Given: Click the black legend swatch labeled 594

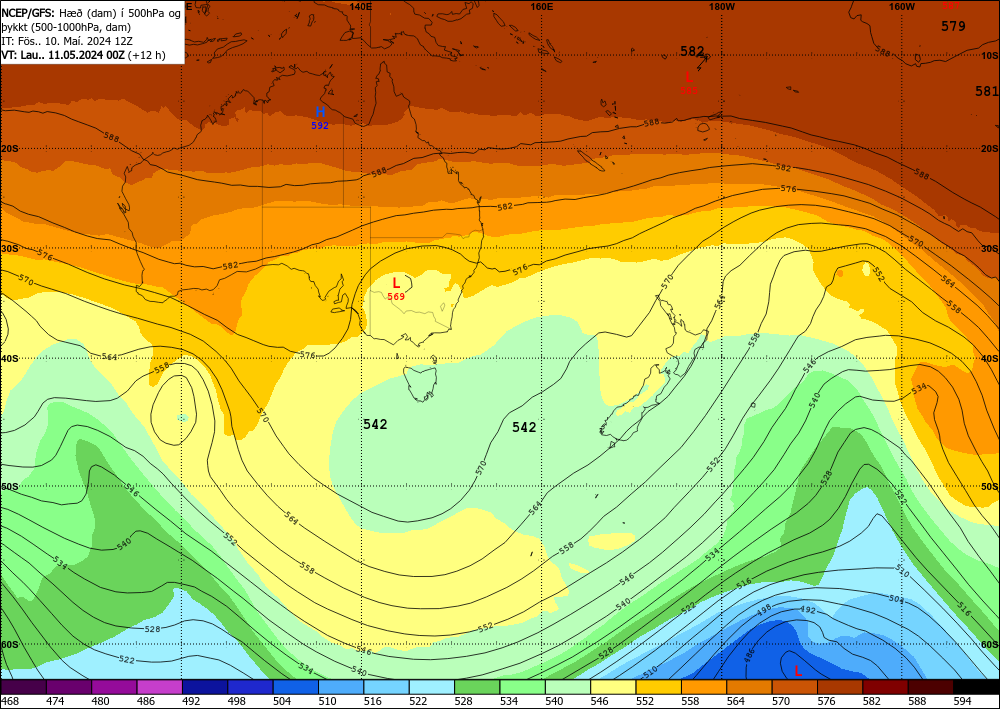Looking at the screenshot, I should [x=975, y=687].
